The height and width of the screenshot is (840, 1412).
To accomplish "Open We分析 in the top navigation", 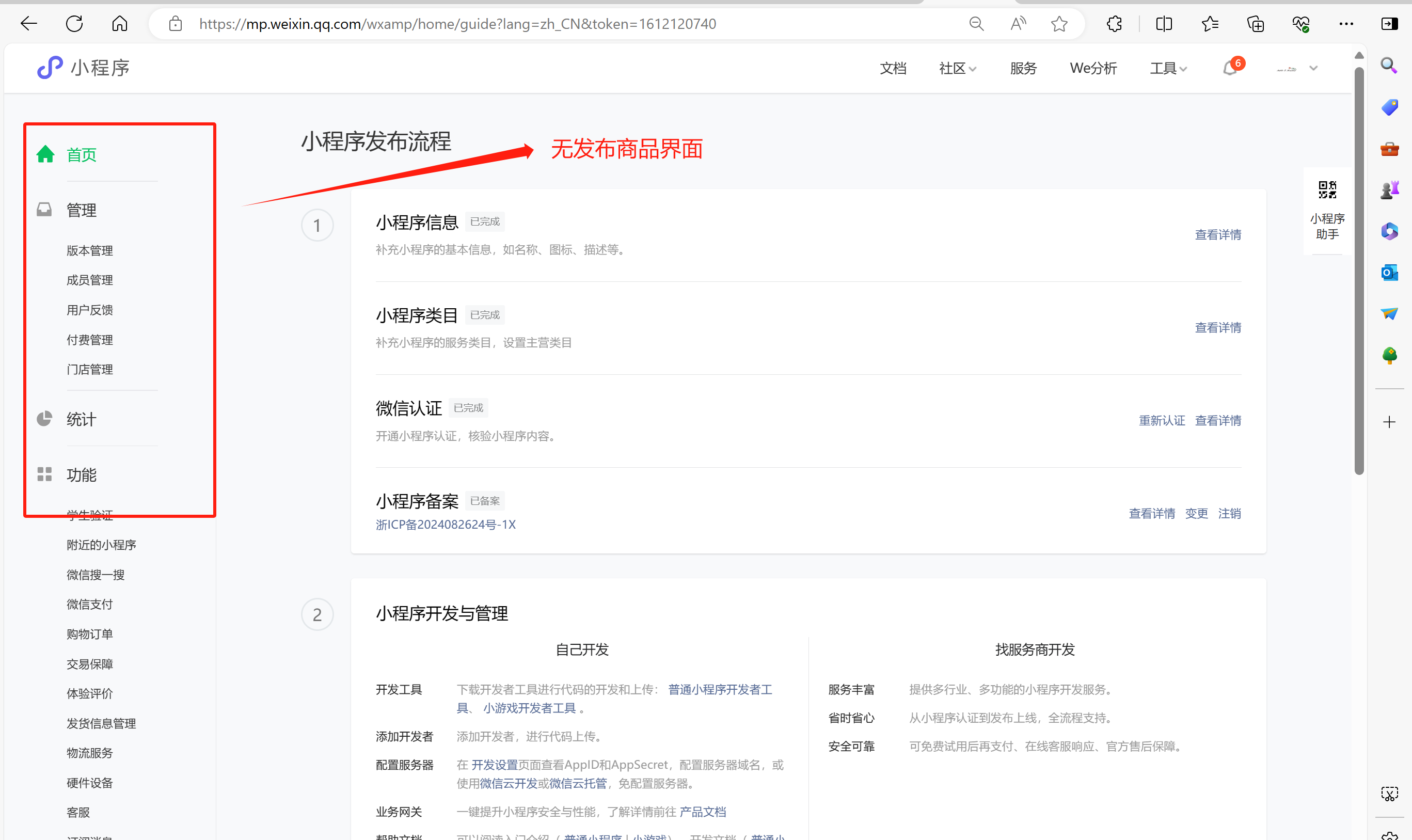I will coord(1093,68).
